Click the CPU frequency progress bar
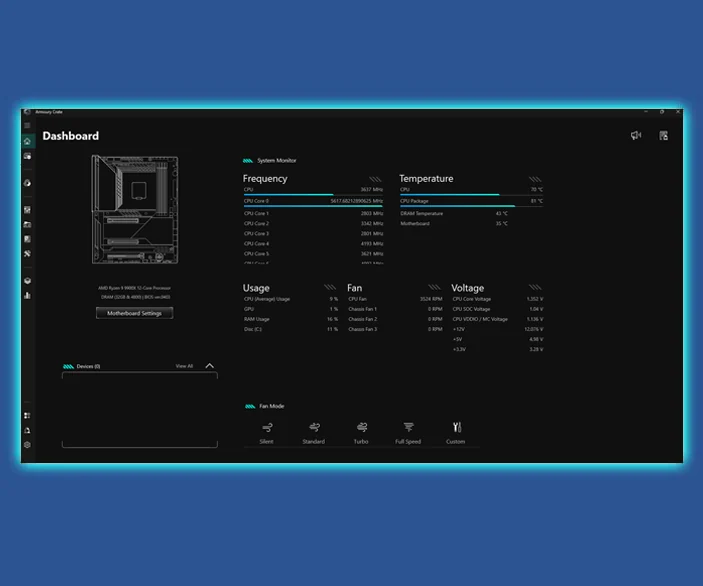 [313, 195]
